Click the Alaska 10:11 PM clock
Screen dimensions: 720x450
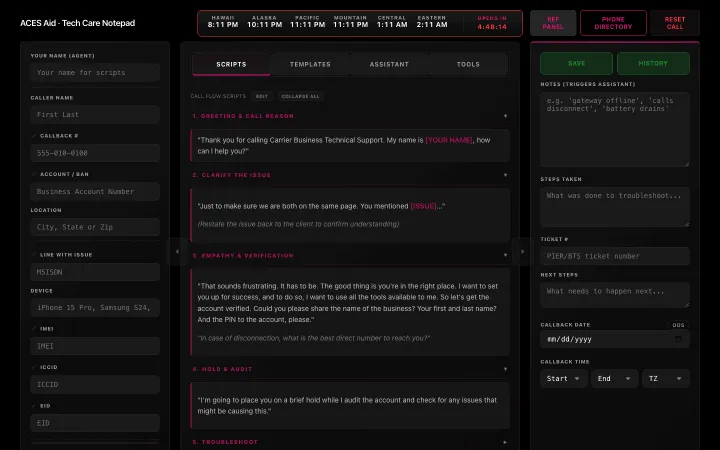(x=264, y=22)
